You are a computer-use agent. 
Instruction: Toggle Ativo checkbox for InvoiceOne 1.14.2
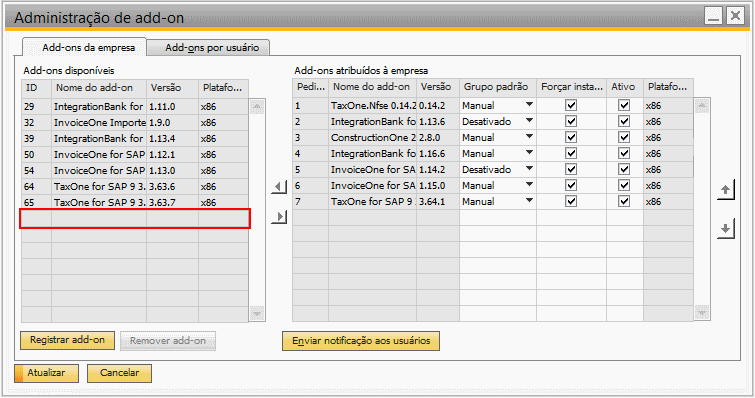[x=624, y=169]
